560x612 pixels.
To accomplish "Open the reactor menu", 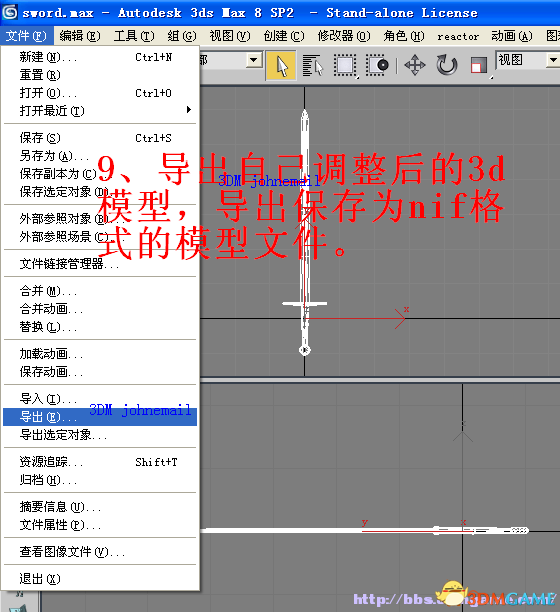I will pyautogui.click(x=458, y=36).
